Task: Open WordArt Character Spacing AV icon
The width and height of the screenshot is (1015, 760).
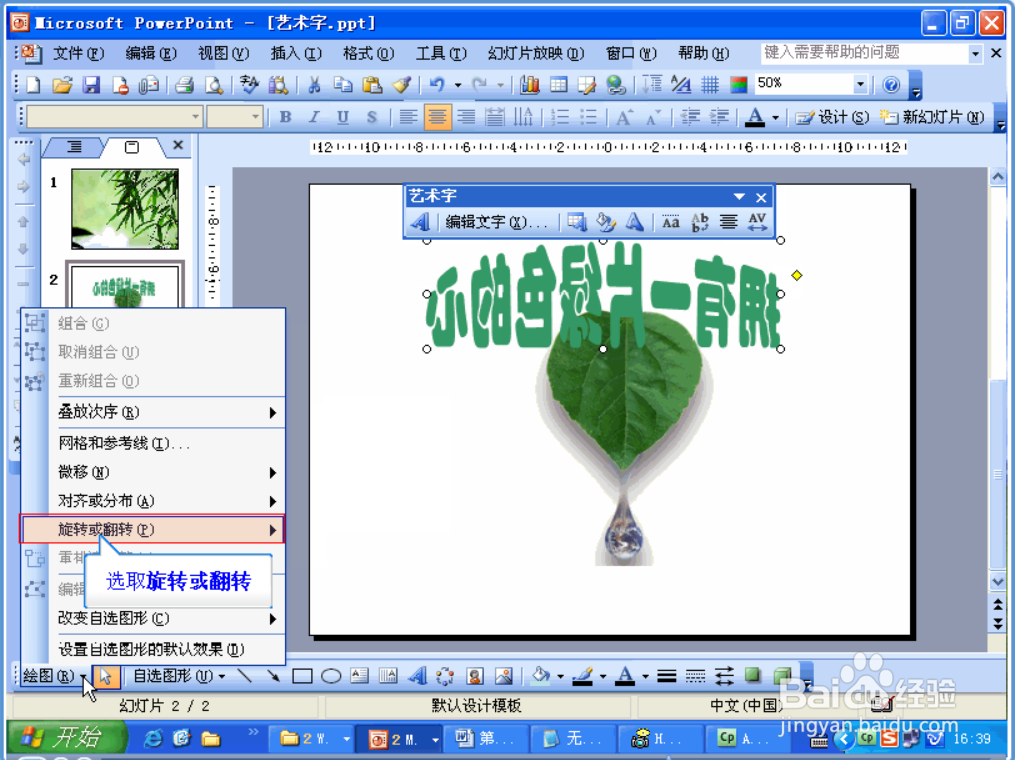Action: 757,222
